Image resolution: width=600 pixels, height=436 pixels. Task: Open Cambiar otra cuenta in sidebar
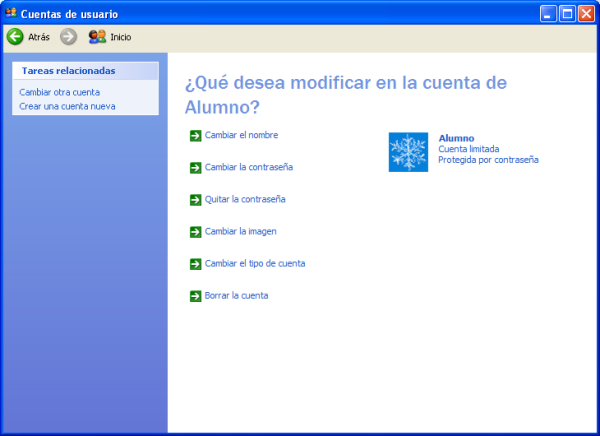pos(59,92)
